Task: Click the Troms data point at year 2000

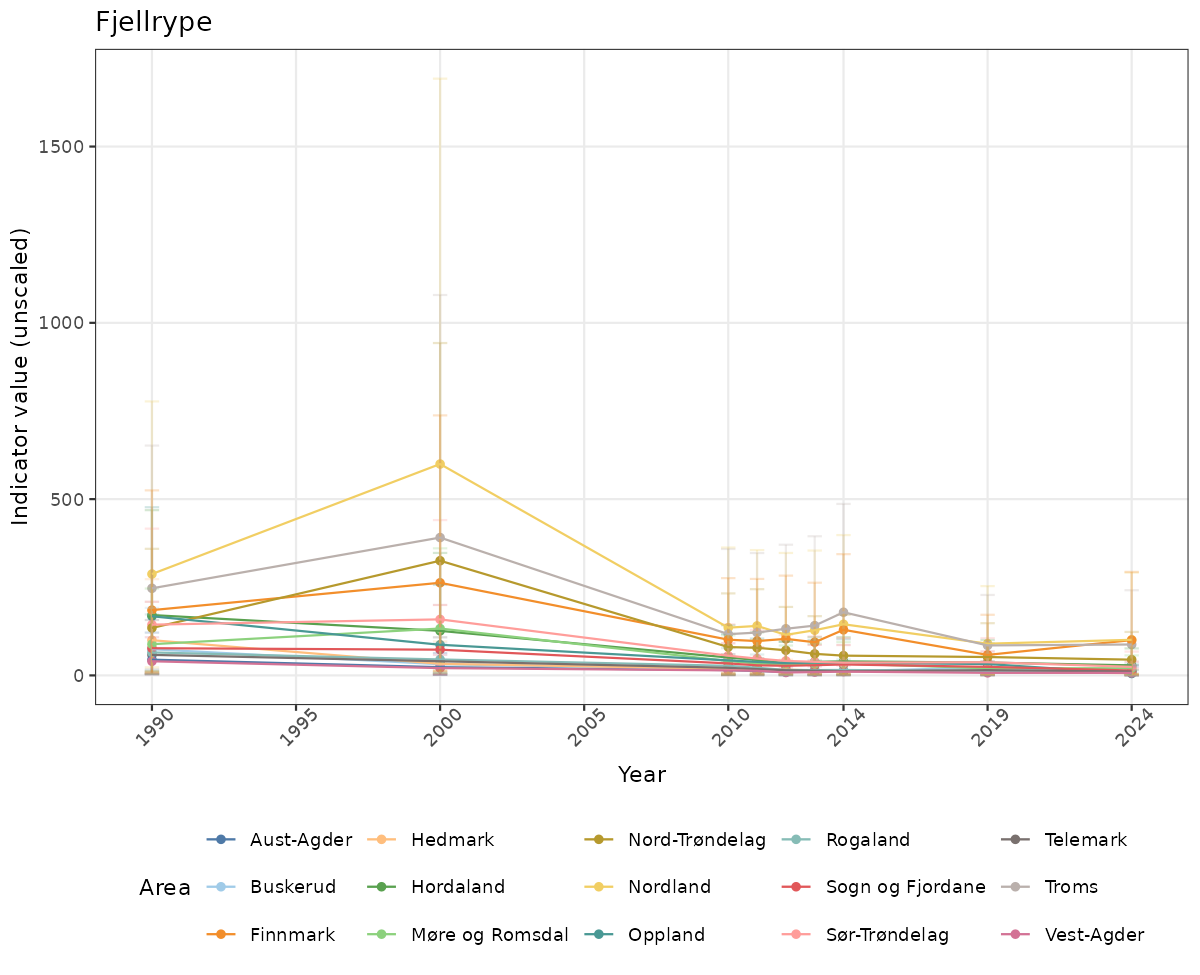Action: [440, 538]
